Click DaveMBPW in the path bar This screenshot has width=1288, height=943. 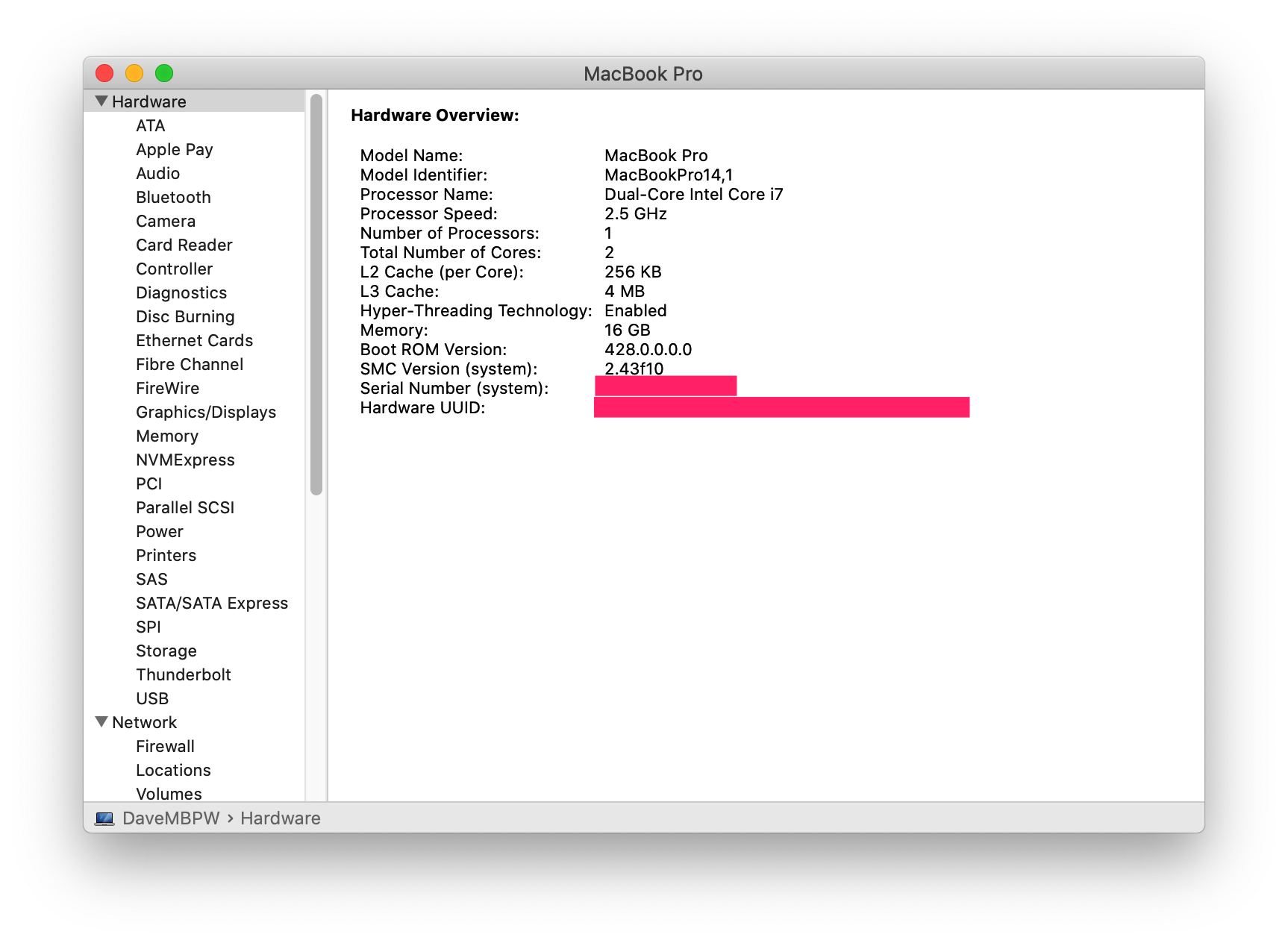coord(171,818)
